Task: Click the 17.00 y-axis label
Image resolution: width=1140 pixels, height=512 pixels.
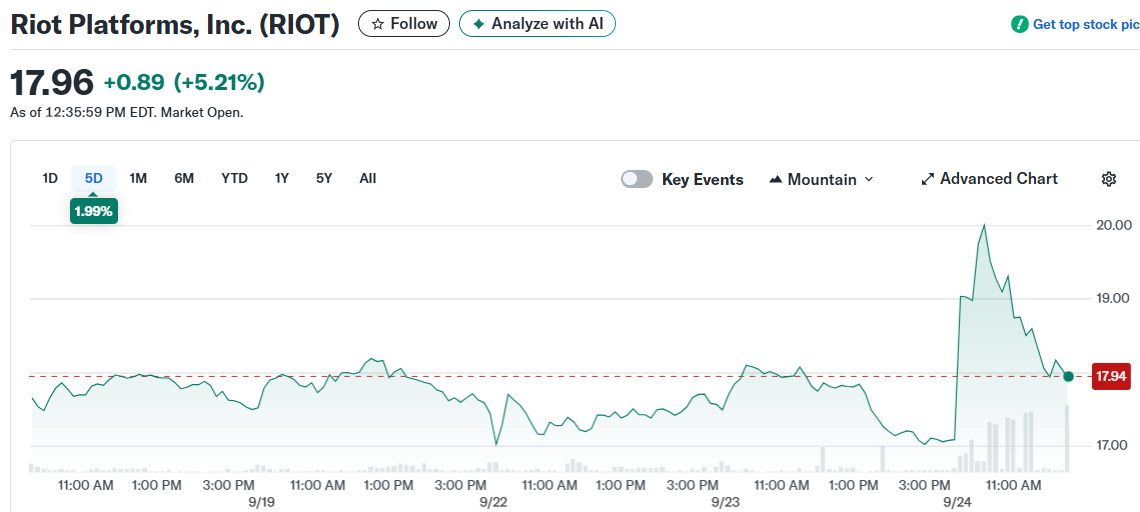Action: click(1113, 445)
